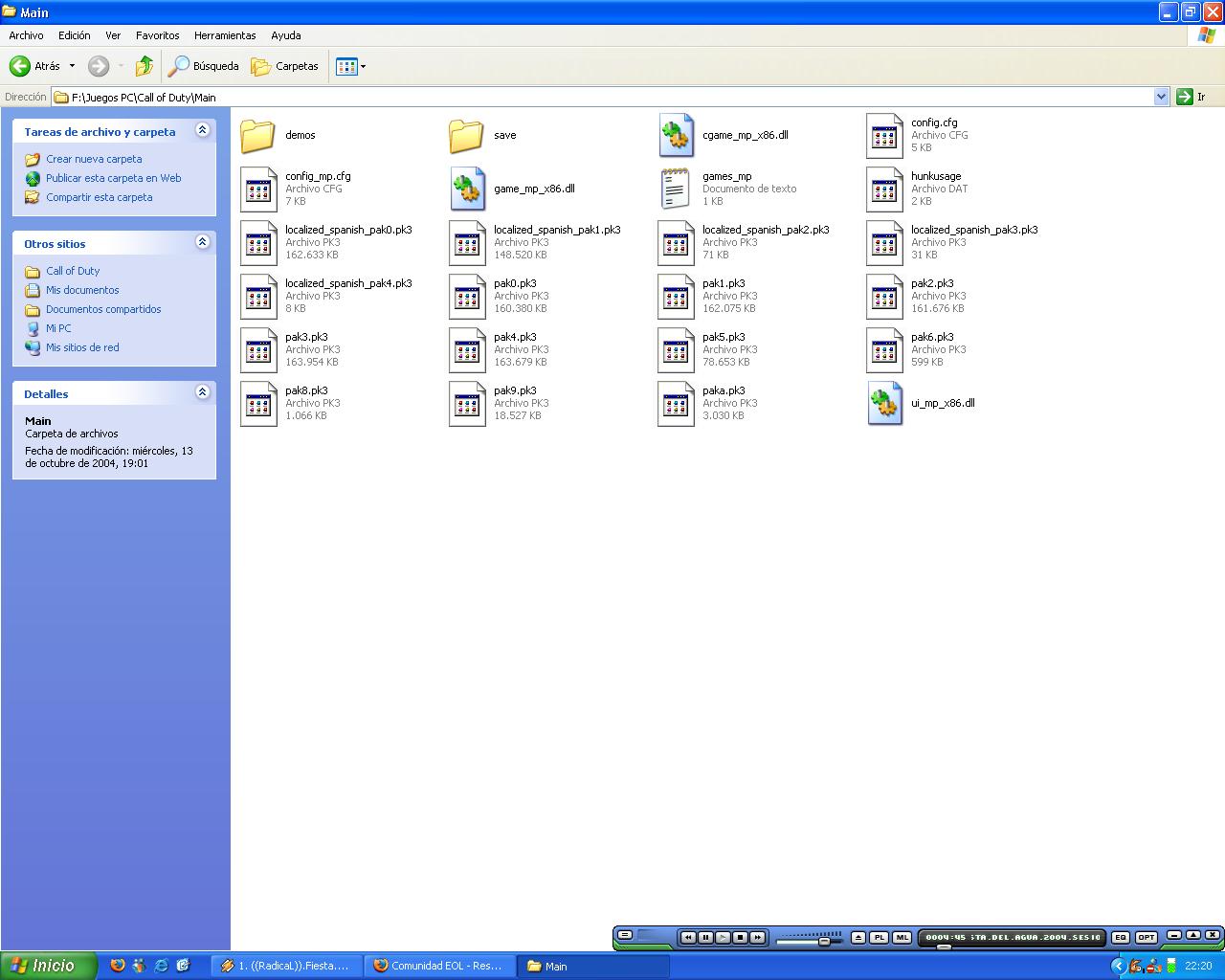This screenshot has width=1225, height=980.
Task: Click Crear nueva carpeta link
Action: pyautogui.click(x=94, y=159)
